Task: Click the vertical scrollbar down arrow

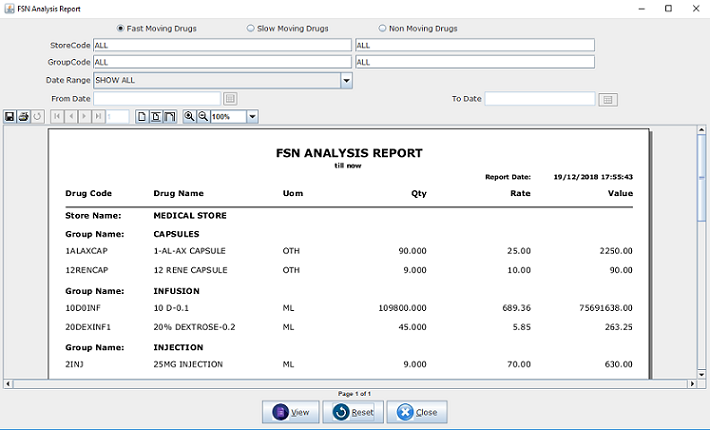Action: [701, 374]
